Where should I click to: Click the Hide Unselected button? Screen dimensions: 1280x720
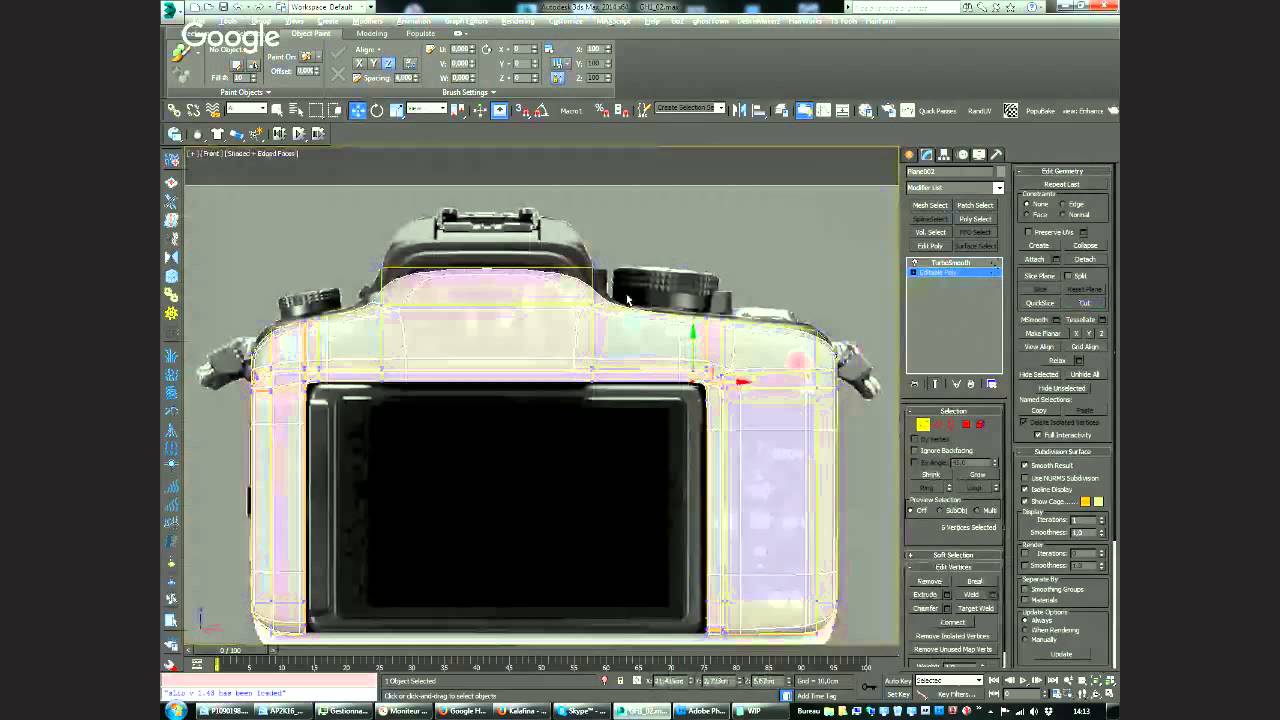(1062, 388)
